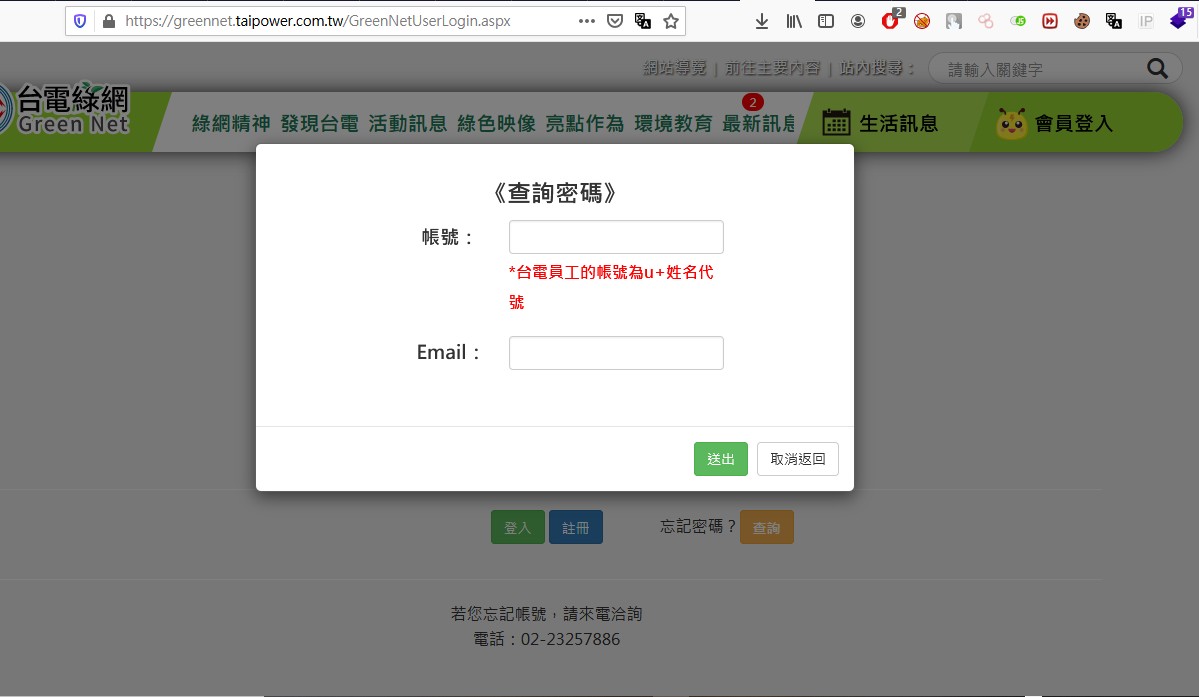This screenshot has width=1199, height=697.
Task: Click the orange 查詢 button
Action: 767,527
